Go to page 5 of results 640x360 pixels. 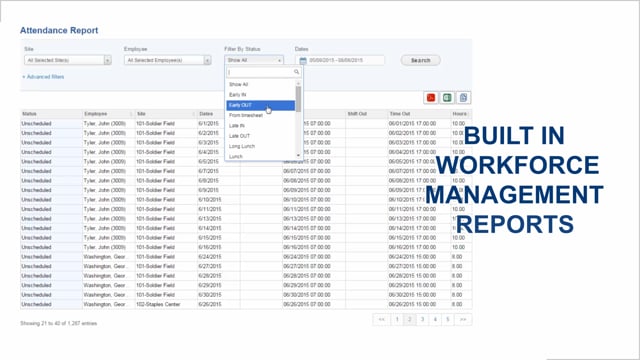tap(448, 319)
